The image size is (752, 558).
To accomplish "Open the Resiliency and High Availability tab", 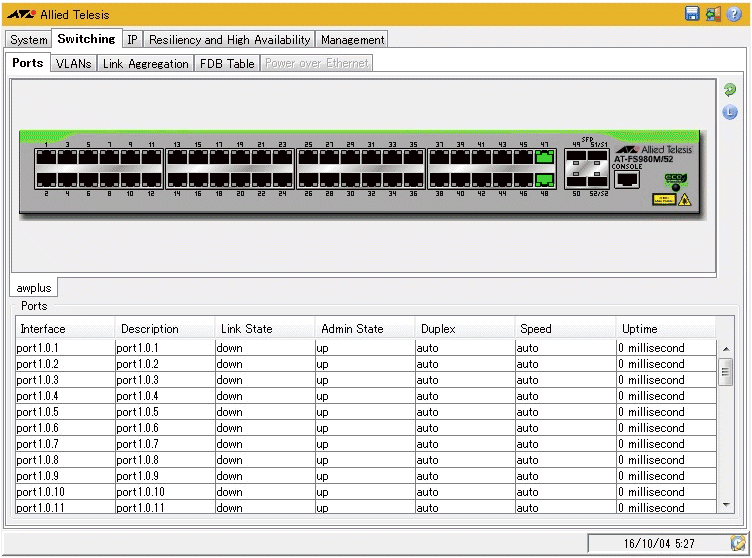I will (229, 40).
